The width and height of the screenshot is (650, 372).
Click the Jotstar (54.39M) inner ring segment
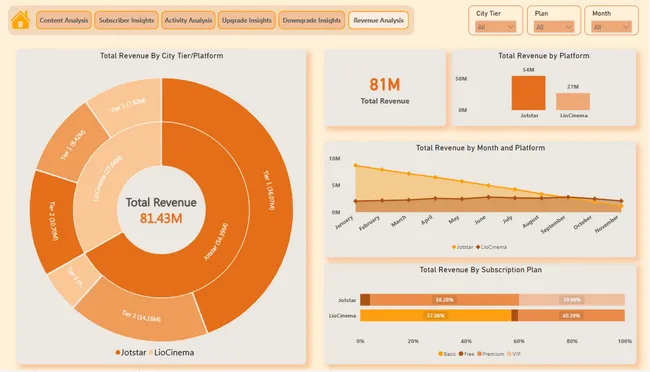pyautogui.click(x=216, y=243)
